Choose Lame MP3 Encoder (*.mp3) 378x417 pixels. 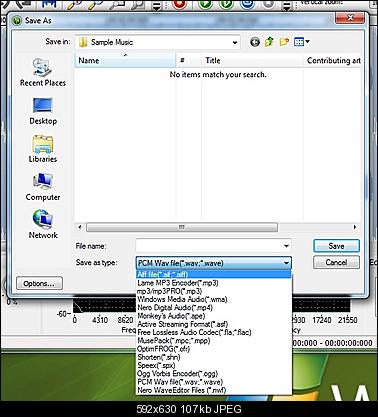coord(213,283)
